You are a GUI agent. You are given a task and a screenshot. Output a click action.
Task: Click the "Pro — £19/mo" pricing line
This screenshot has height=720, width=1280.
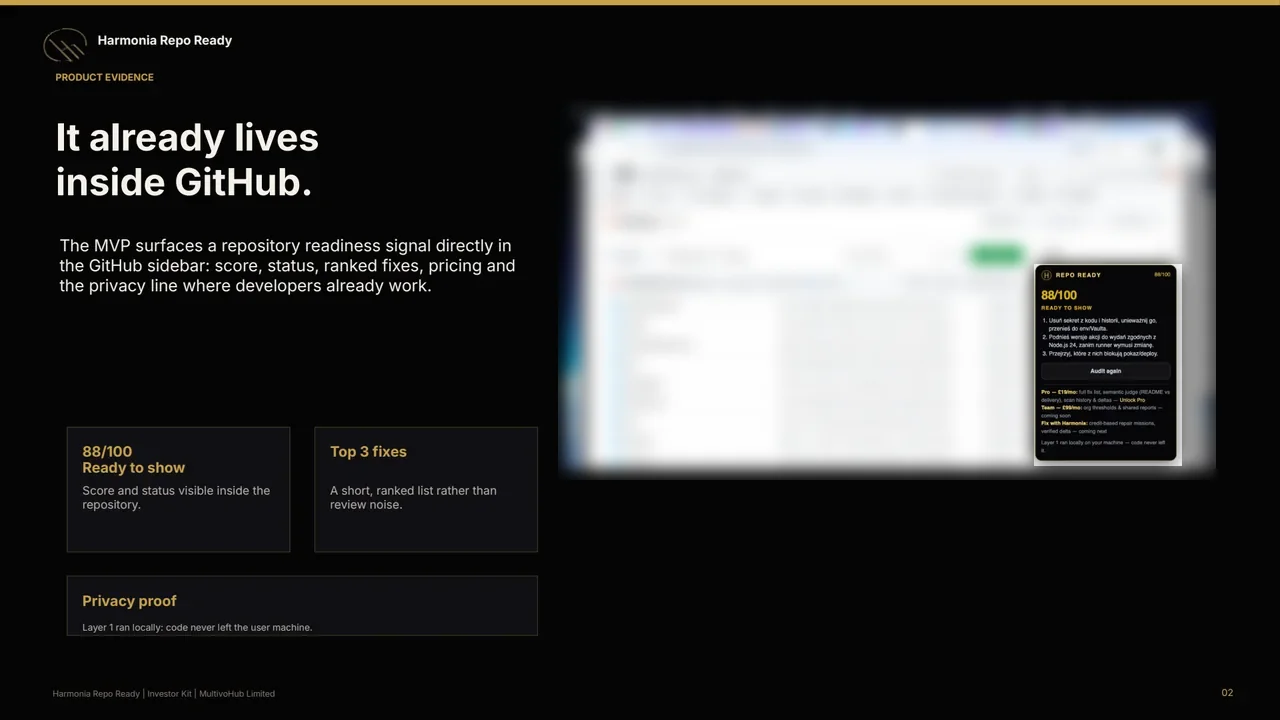tap(1105, 396)
